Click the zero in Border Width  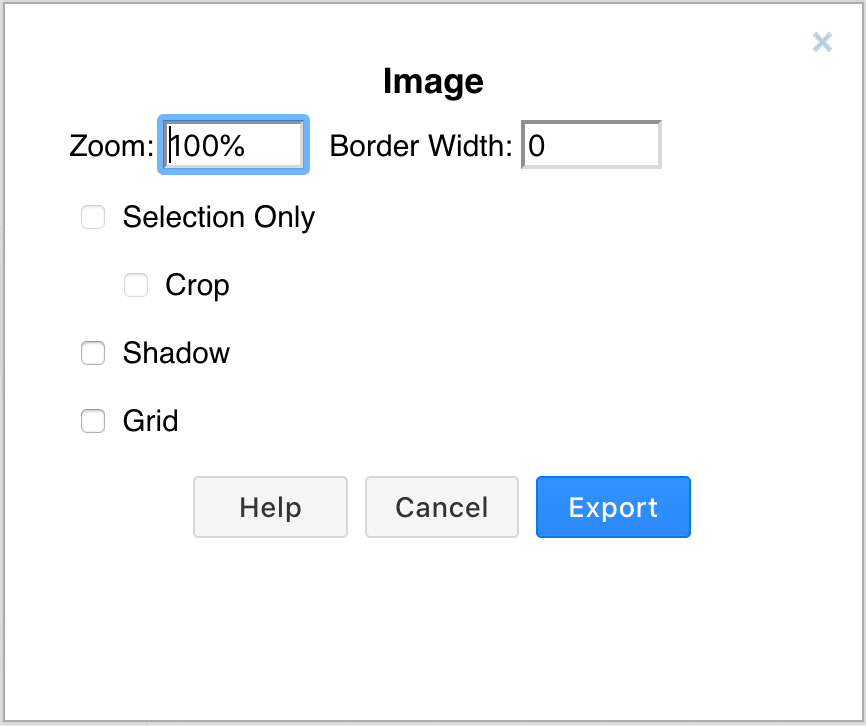(x=535, y=144)
